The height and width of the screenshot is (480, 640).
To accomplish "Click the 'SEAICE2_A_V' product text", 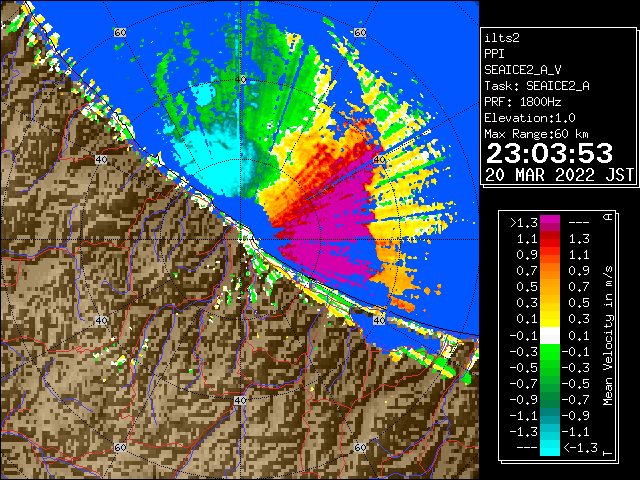I will click(525, 70).
